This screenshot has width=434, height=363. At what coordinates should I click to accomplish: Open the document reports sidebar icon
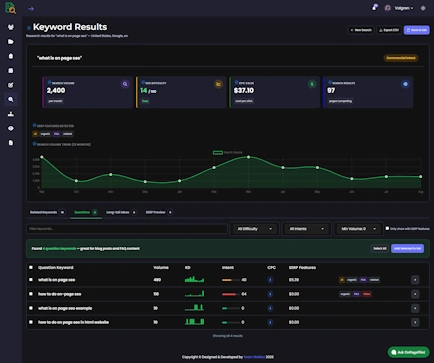[11, 143]
